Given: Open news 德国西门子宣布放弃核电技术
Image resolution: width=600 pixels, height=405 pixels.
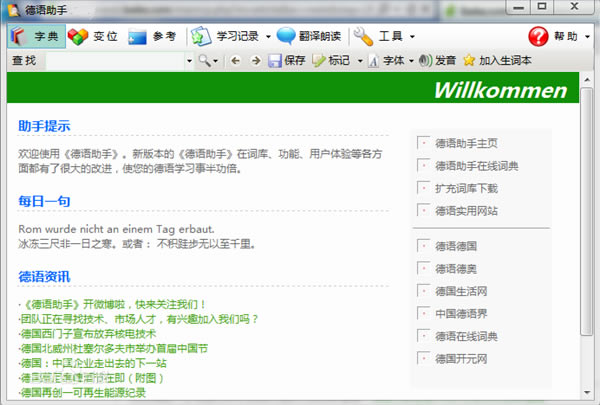Looking at the screenshot, I should pyautogui.click(x=88, y=334).
